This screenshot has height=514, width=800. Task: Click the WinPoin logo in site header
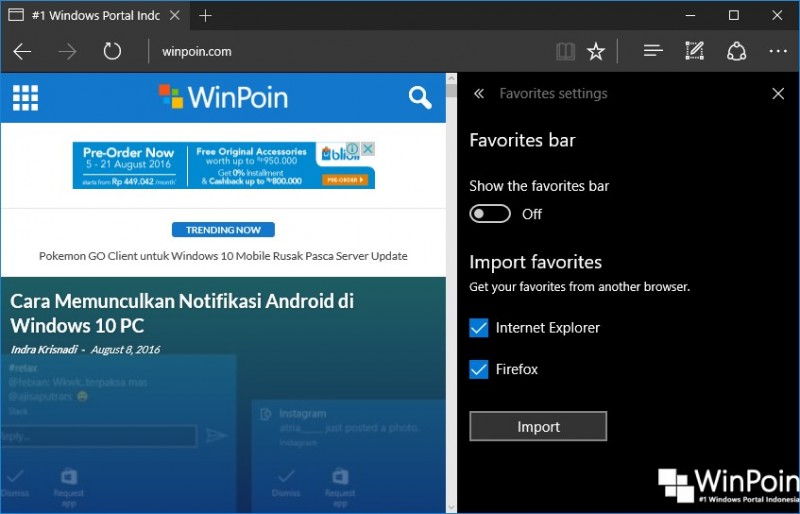[x=223, y=97]
